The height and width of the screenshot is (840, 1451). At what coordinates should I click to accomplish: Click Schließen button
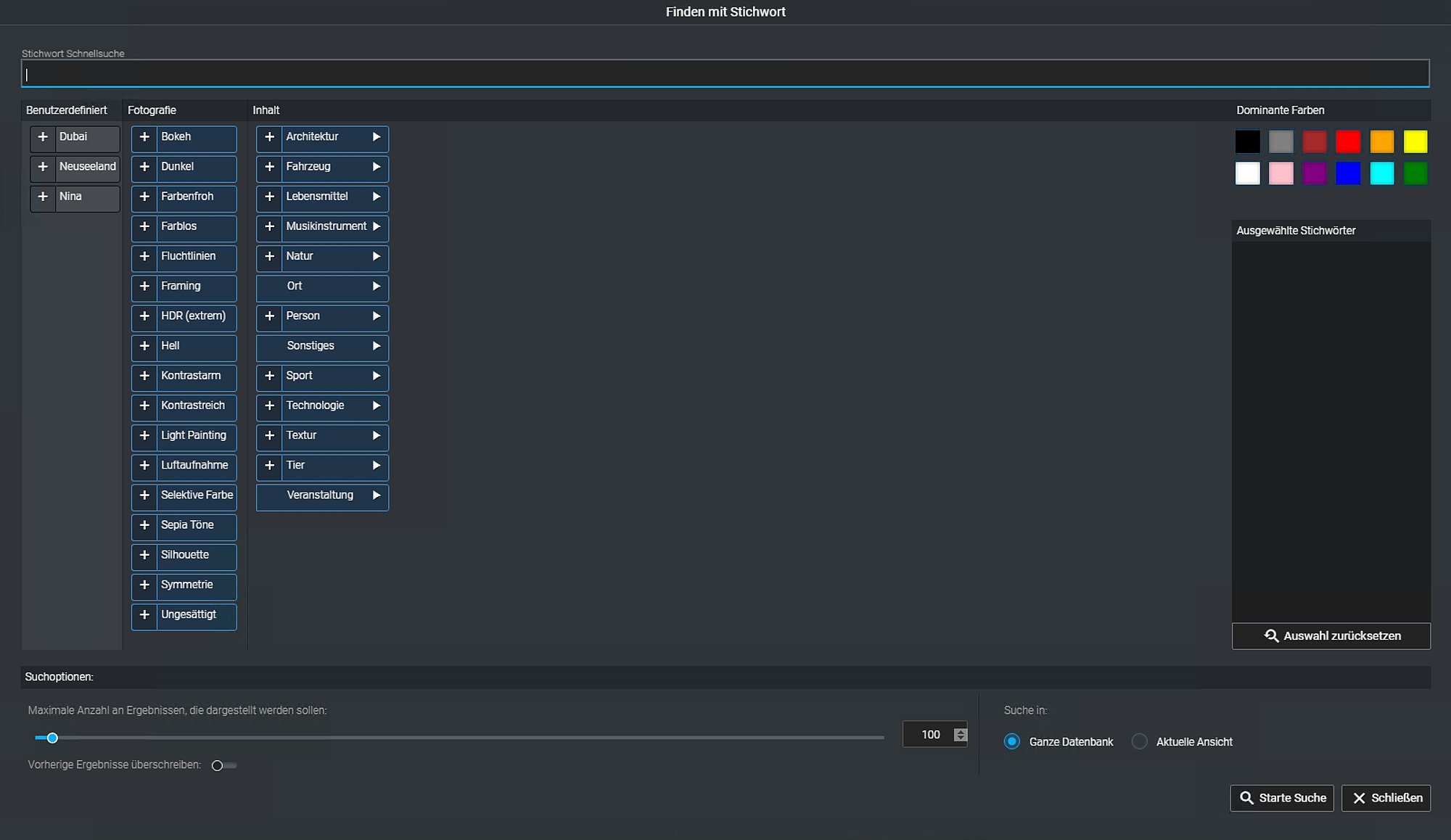[1386, 798]
